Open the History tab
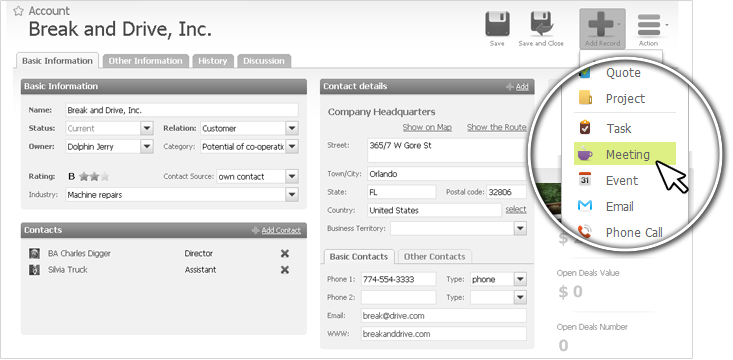Image resolution: width=733 pixels, height=360 pixels. pyautogui.click(x=213, y=61)
